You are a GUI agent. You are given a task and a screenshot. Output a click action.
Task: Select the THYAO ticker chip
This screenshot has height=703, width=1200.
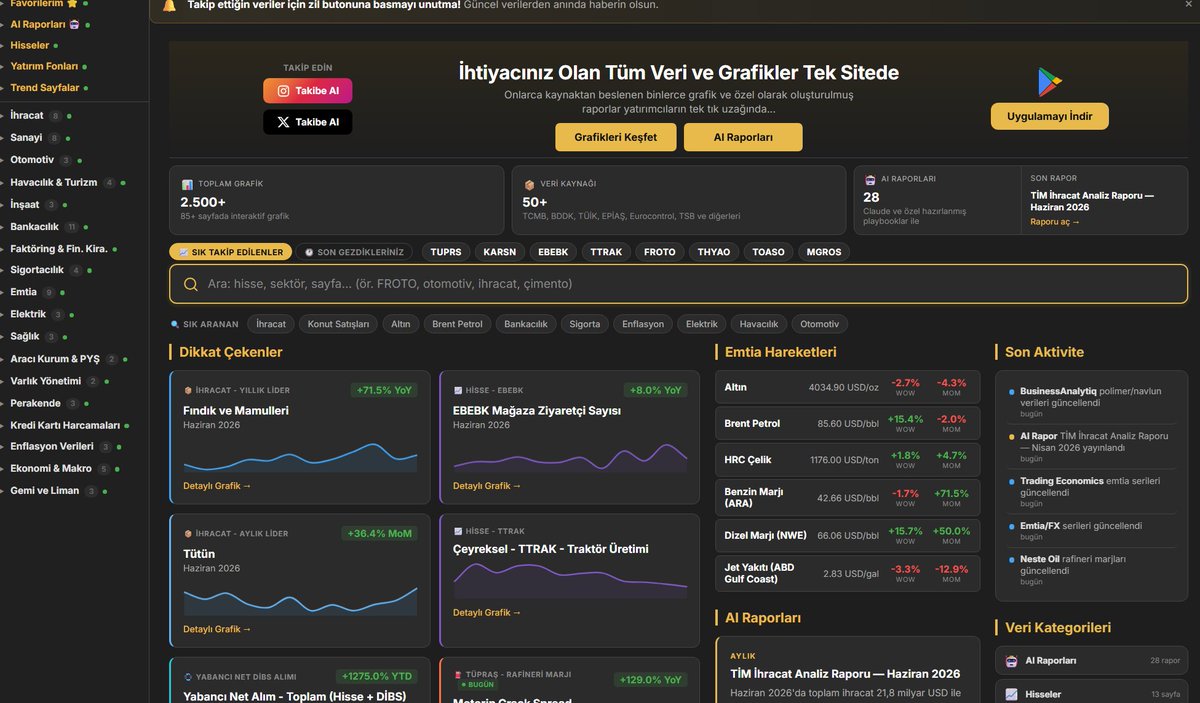coord(714,252)
